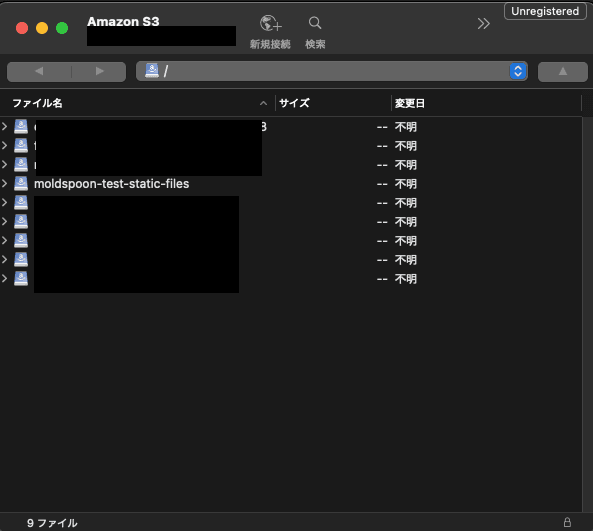593x531 pixels.
Task: Click the 9 ファイル status text
Action: (52, 523)
